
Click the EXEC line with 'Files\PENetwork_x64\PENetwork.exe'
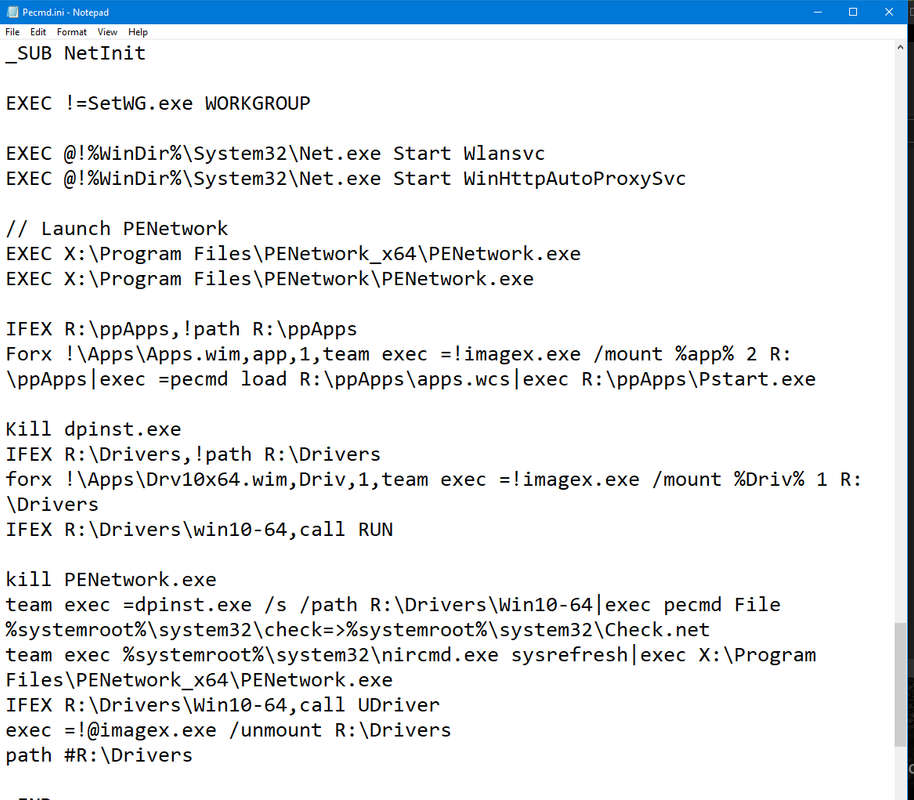tap(293, 254)
